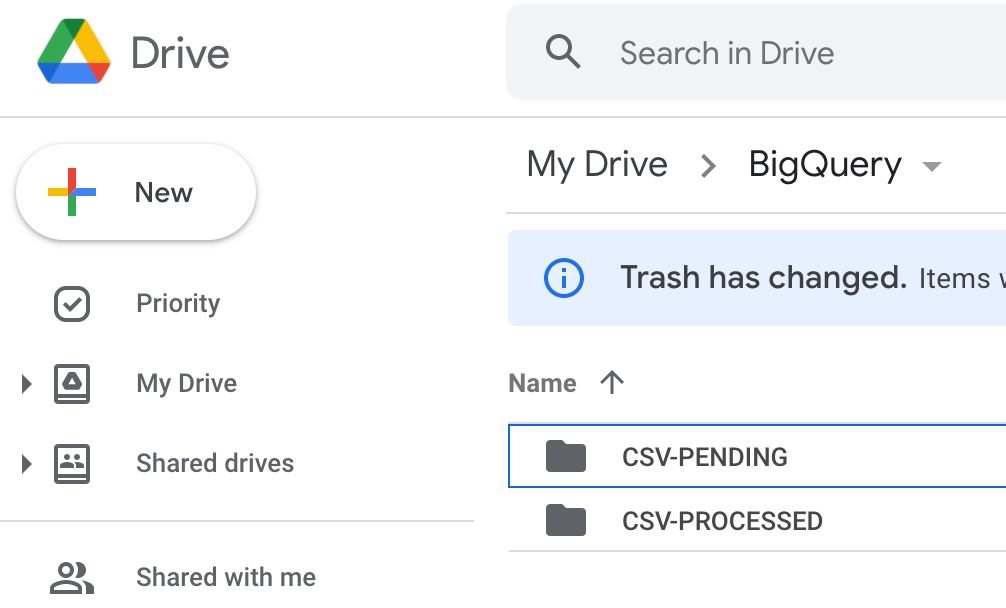Viewport: 1006px width, 608px height.
Task: Click the info icon in the Trash banner
Action: (563, 278)
